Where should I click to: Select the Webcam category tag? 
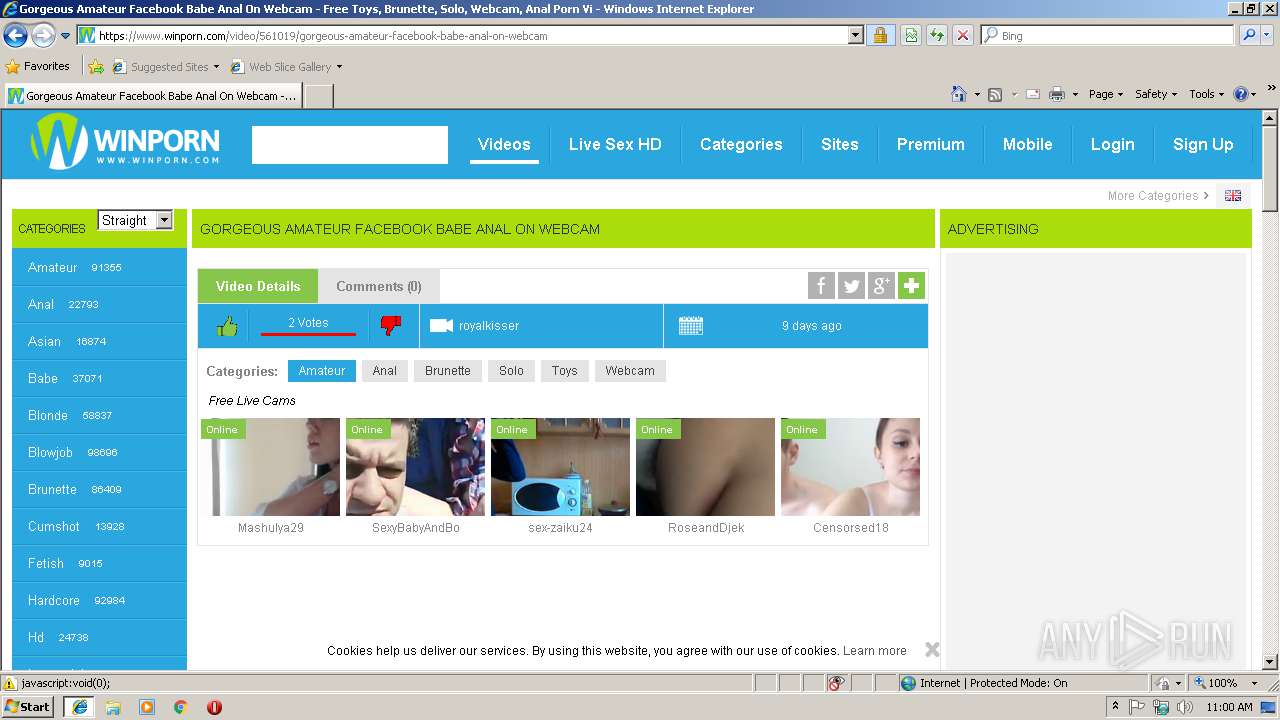(630, 371)
